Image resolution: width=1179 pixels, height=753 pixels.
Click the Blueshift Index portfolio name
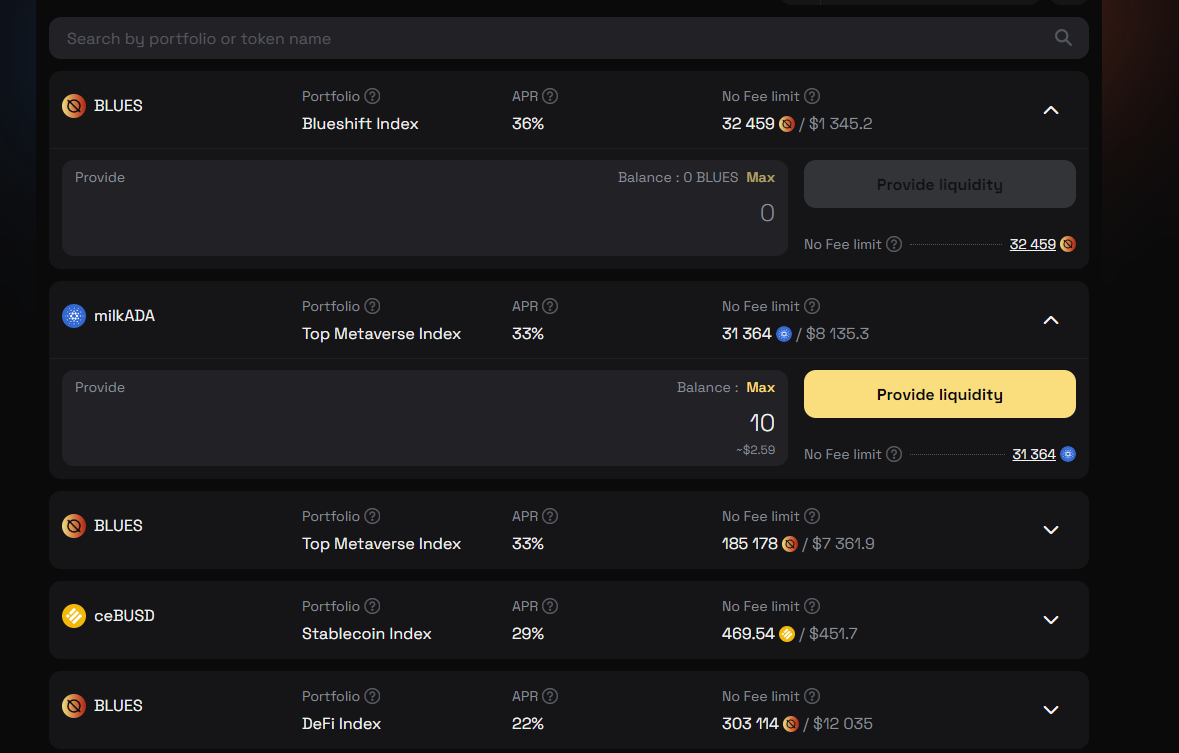pyautogui.click(x=360, y=124)
